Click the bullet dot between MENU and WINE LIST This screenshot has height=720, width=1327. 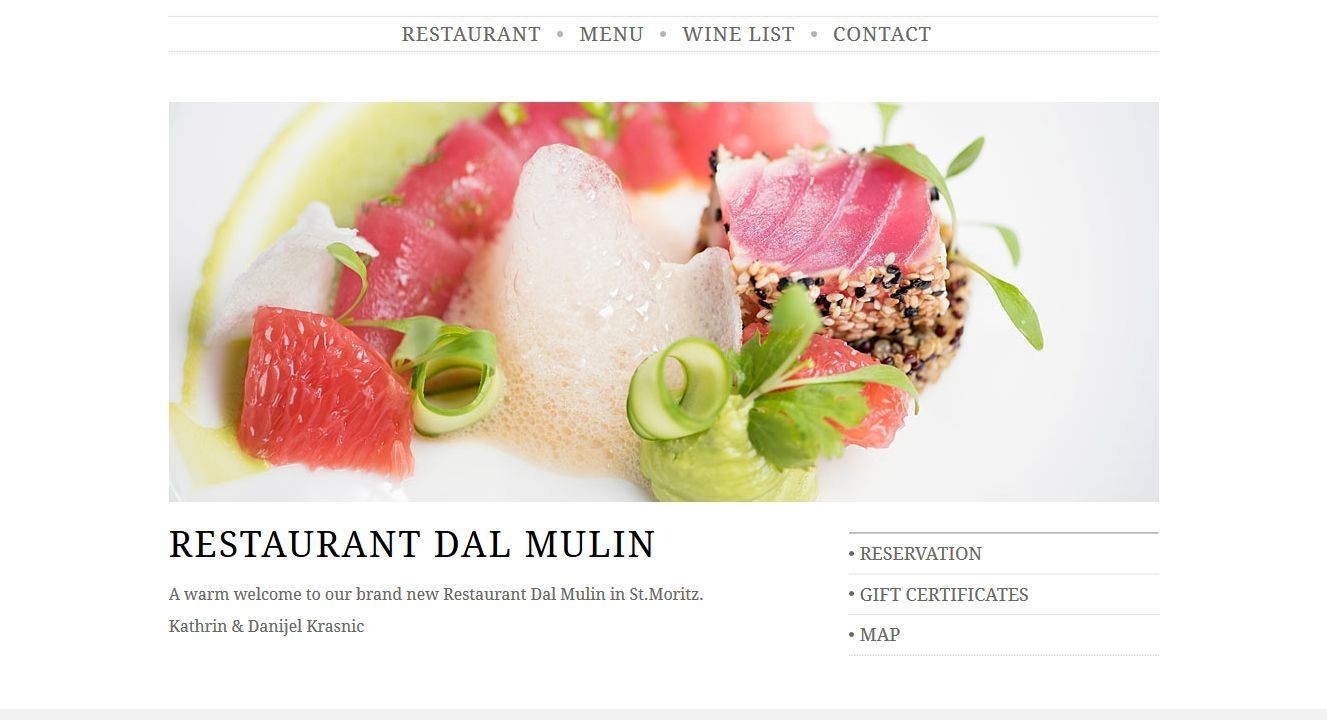coord(663,34)
